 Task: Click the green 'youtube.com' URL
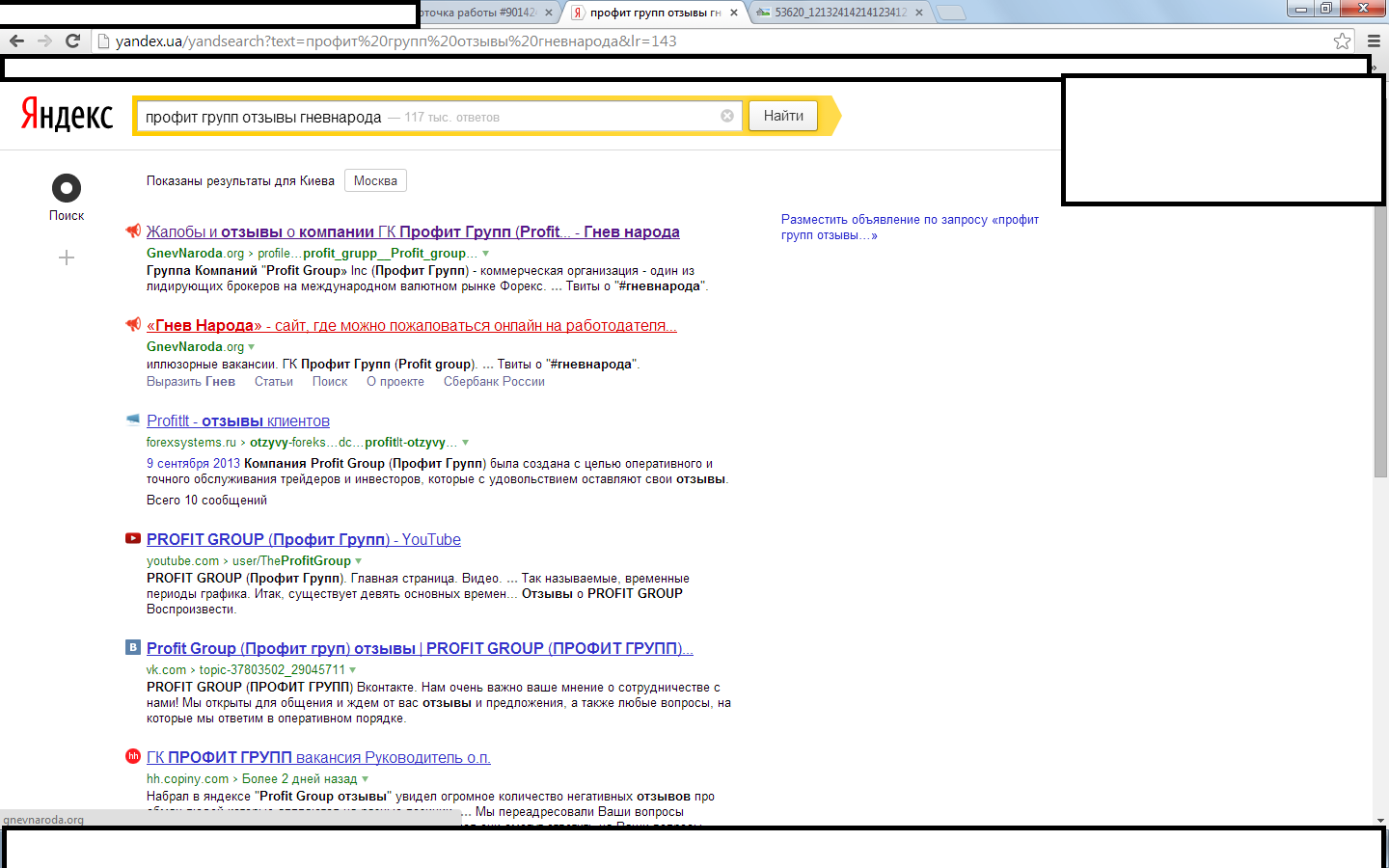tap(183, 561)
